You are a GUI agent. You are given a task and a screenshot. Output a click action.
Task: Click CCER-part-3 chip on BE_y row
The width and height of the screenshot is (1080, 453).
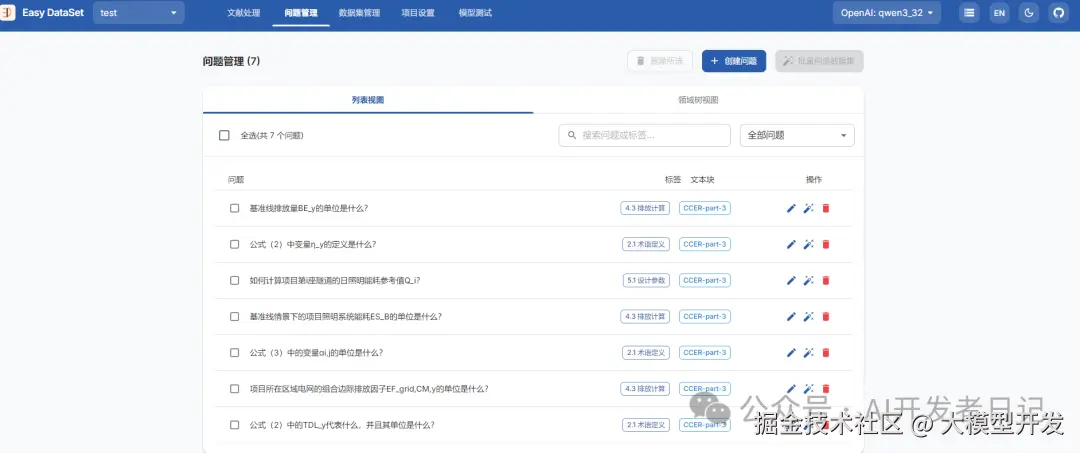point(705,208)
